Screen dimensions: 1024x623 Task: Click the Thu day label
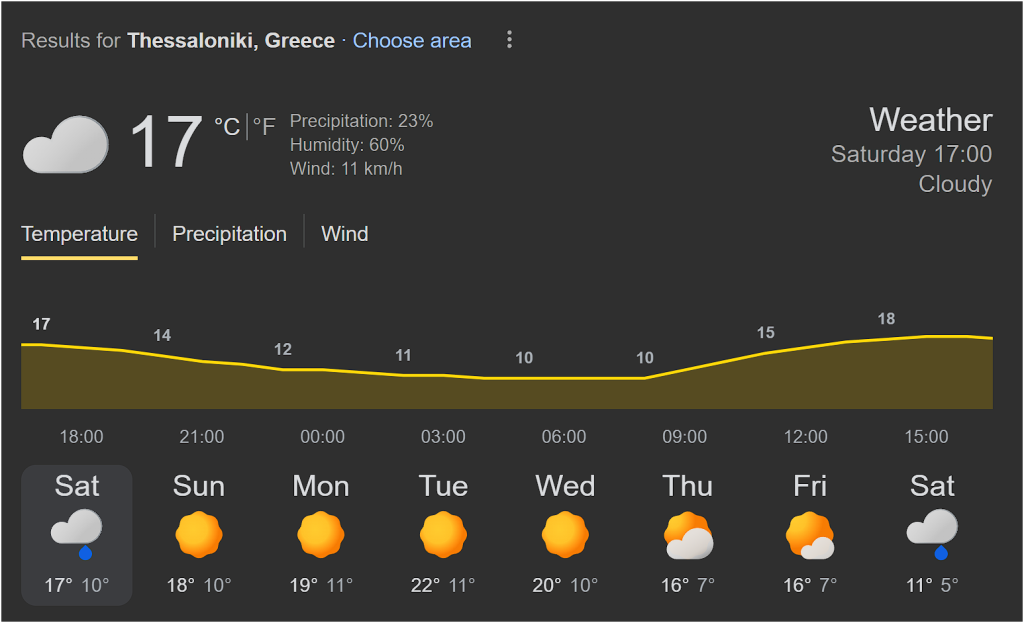[688, 486]
